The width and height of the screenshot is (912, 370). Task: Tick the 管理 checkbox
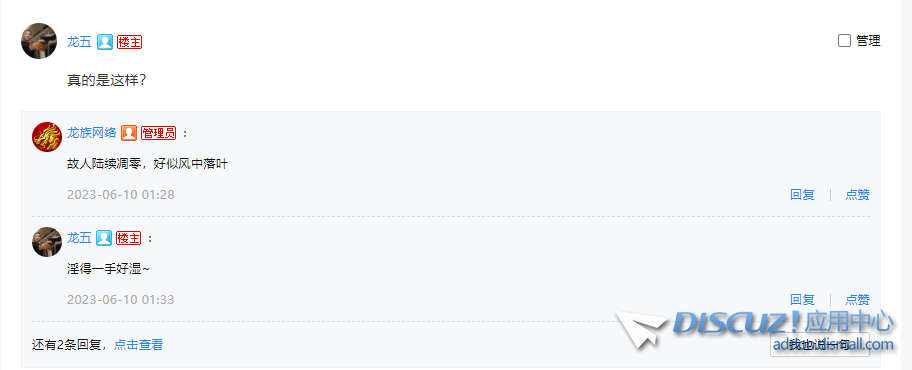pyautogui.click(x=844, y=41)
